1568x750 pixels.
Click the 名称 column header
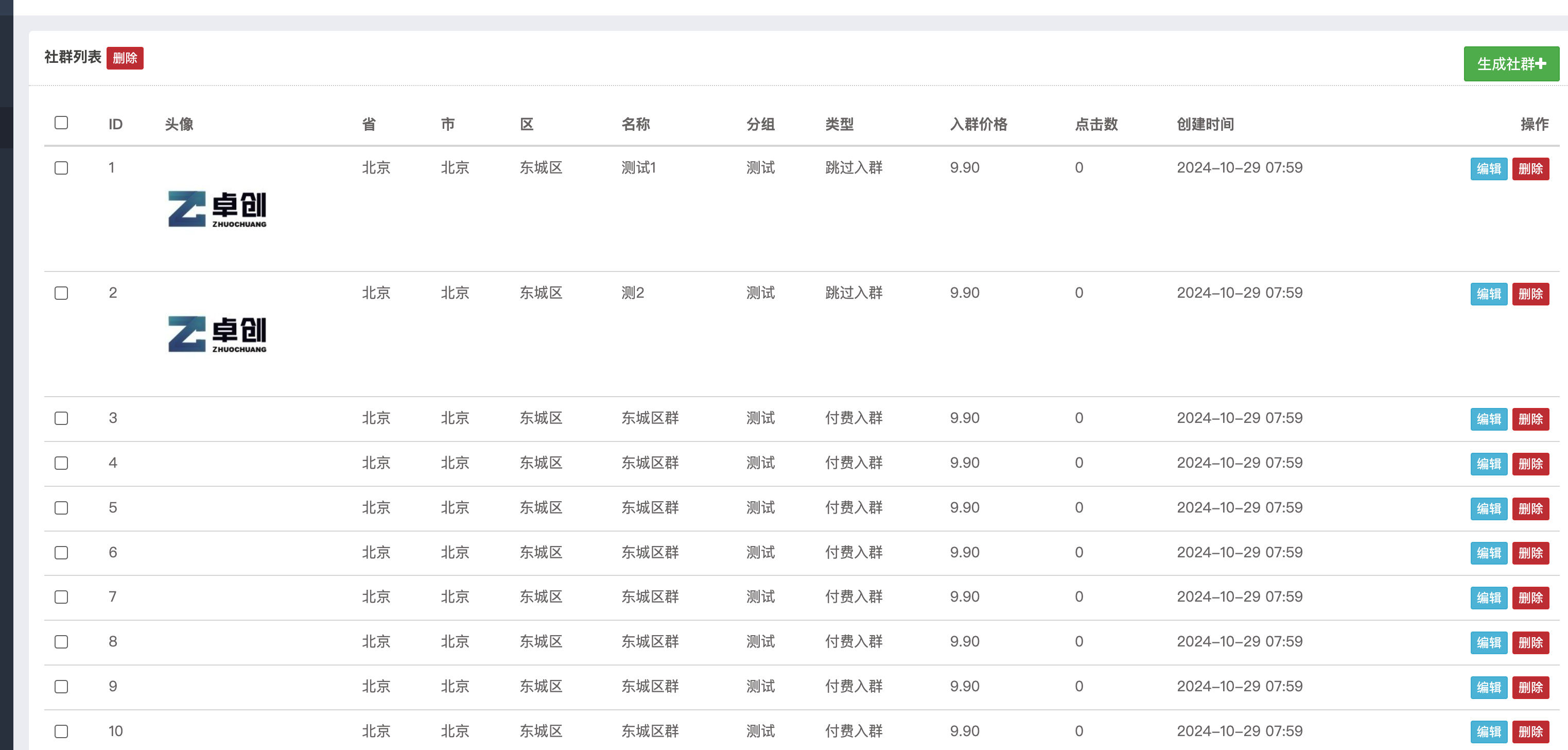coord(635,124)
